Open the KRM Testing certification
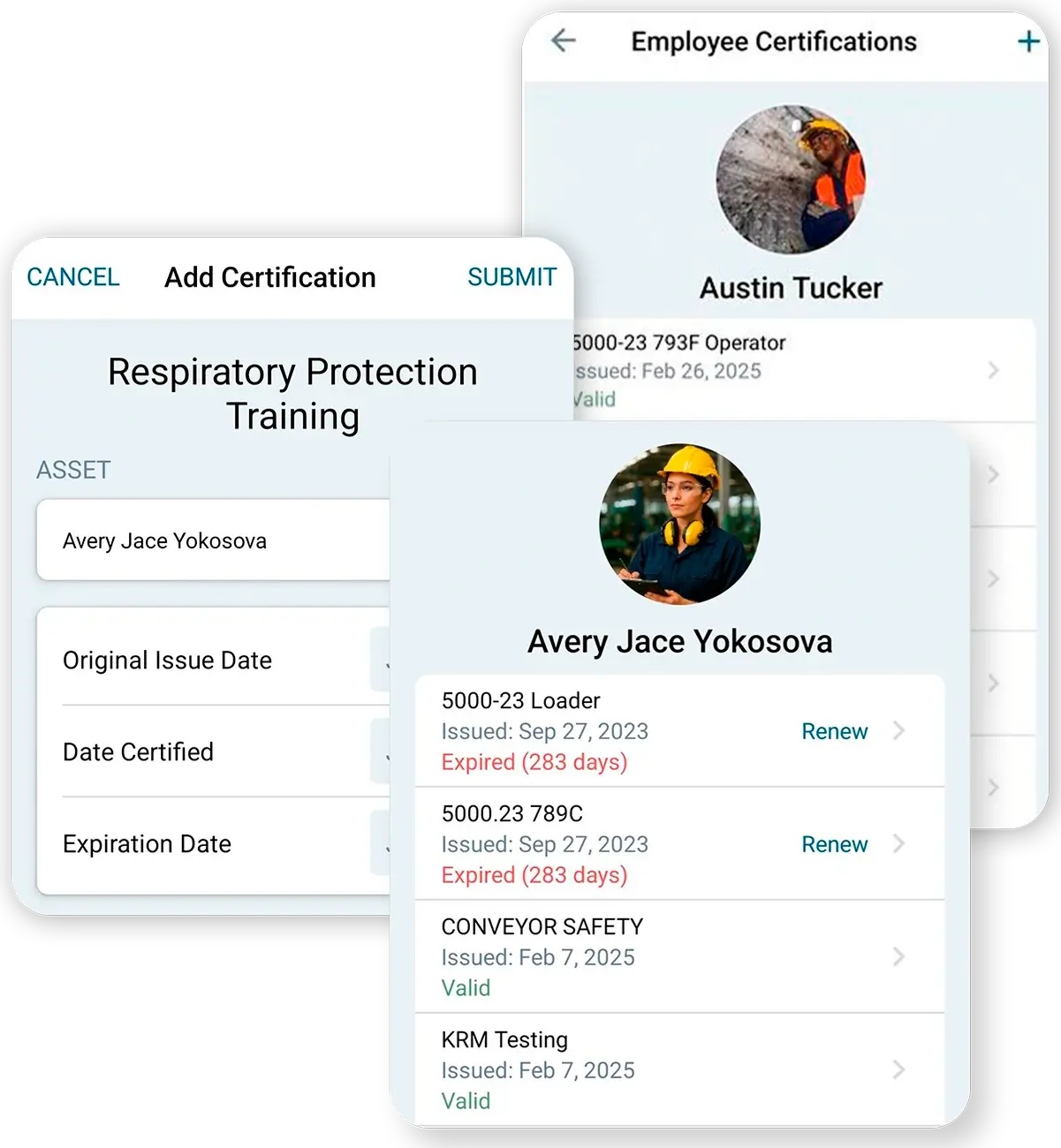The image size is (1061, 1148). click(x=679, y=1070)
